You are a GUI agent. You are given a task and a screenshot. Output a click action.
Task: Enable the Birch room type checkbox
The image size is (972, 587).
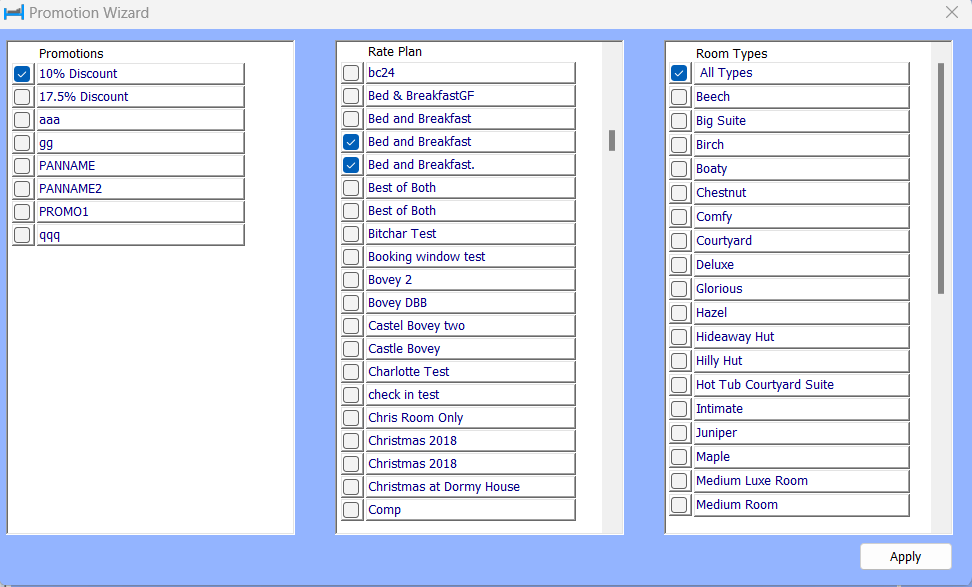point(679,145)
